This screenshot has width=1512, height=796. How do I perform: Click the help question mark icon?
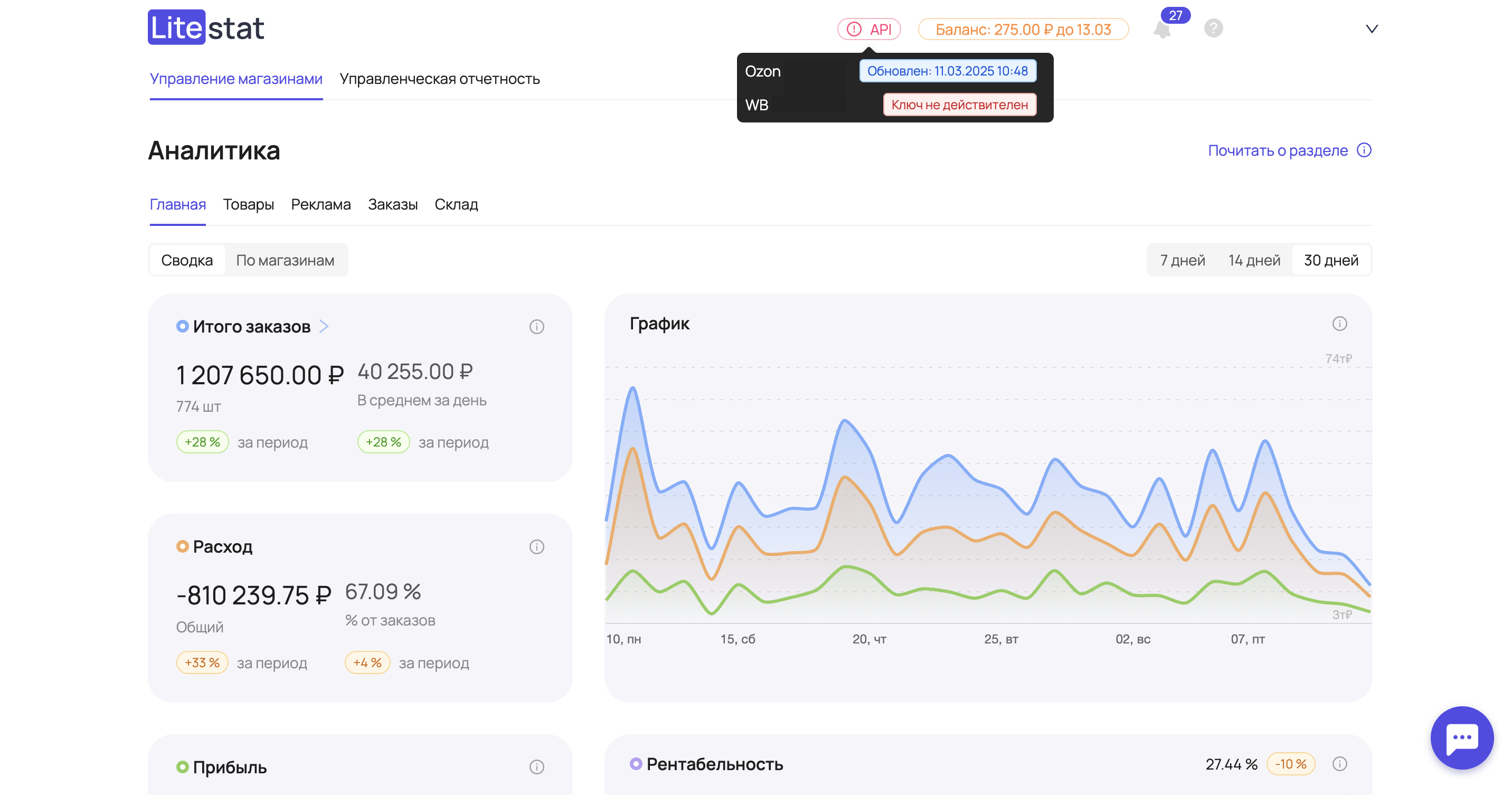pos(1213,28)
